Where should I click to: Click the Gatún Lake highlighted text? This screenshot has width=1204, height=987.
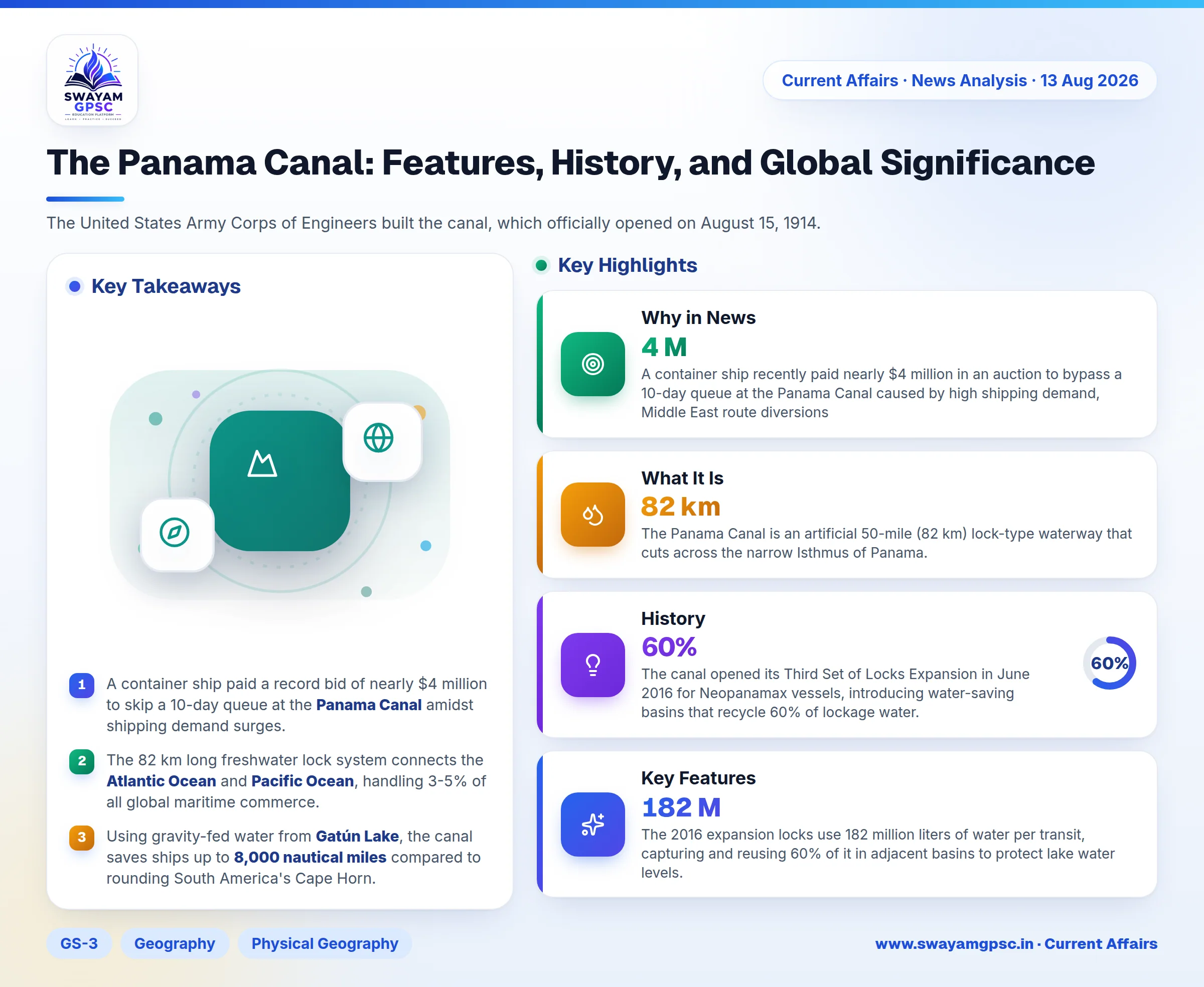[x=357, y=836]
